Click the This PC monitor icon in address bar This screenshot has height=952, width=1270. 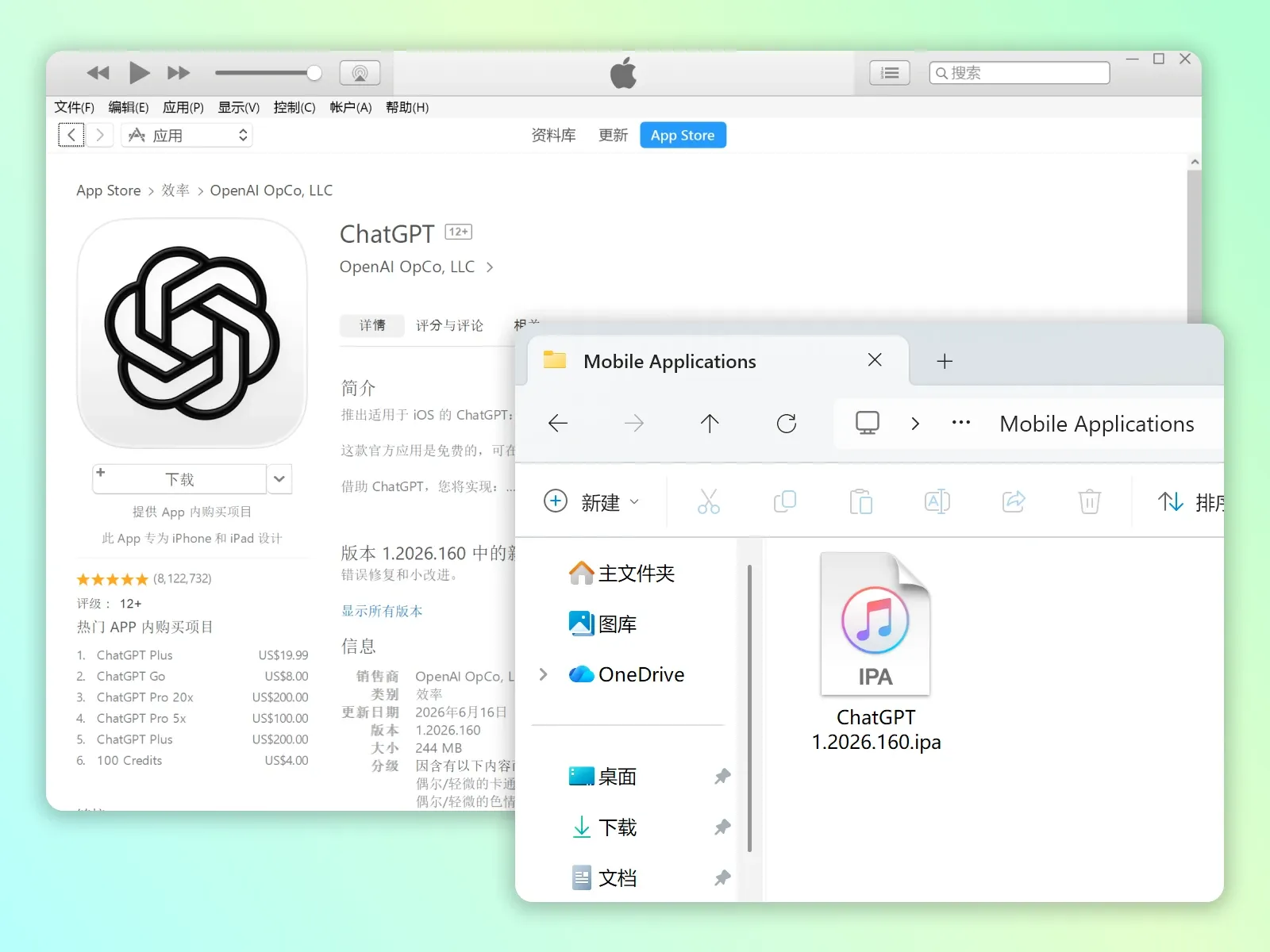click(868, 423)
